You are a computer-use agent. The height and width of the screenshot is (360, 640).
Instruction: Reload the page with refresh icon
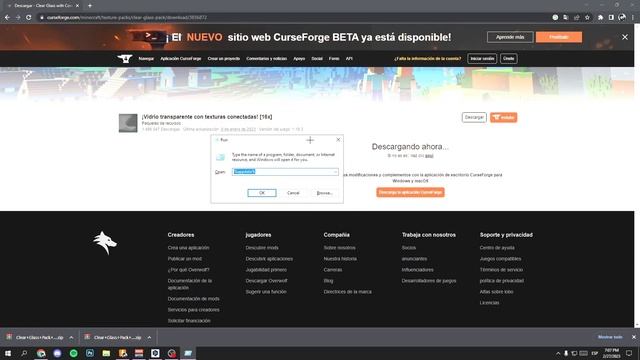(29, 18)
